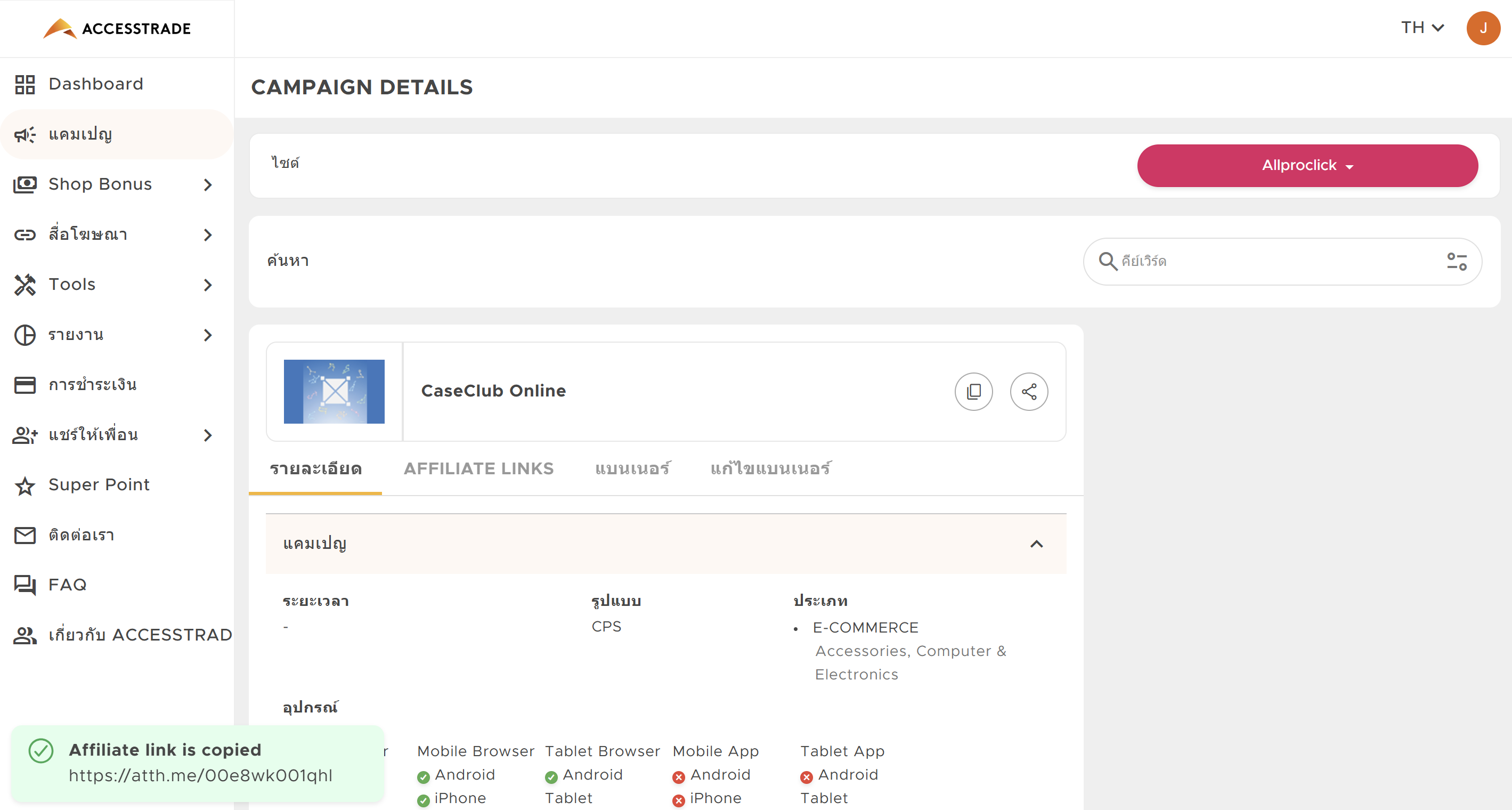Go to Dashboard menu item
Image resolution: width=1512 pixels, height=810 pixels.
coord(117,85)
